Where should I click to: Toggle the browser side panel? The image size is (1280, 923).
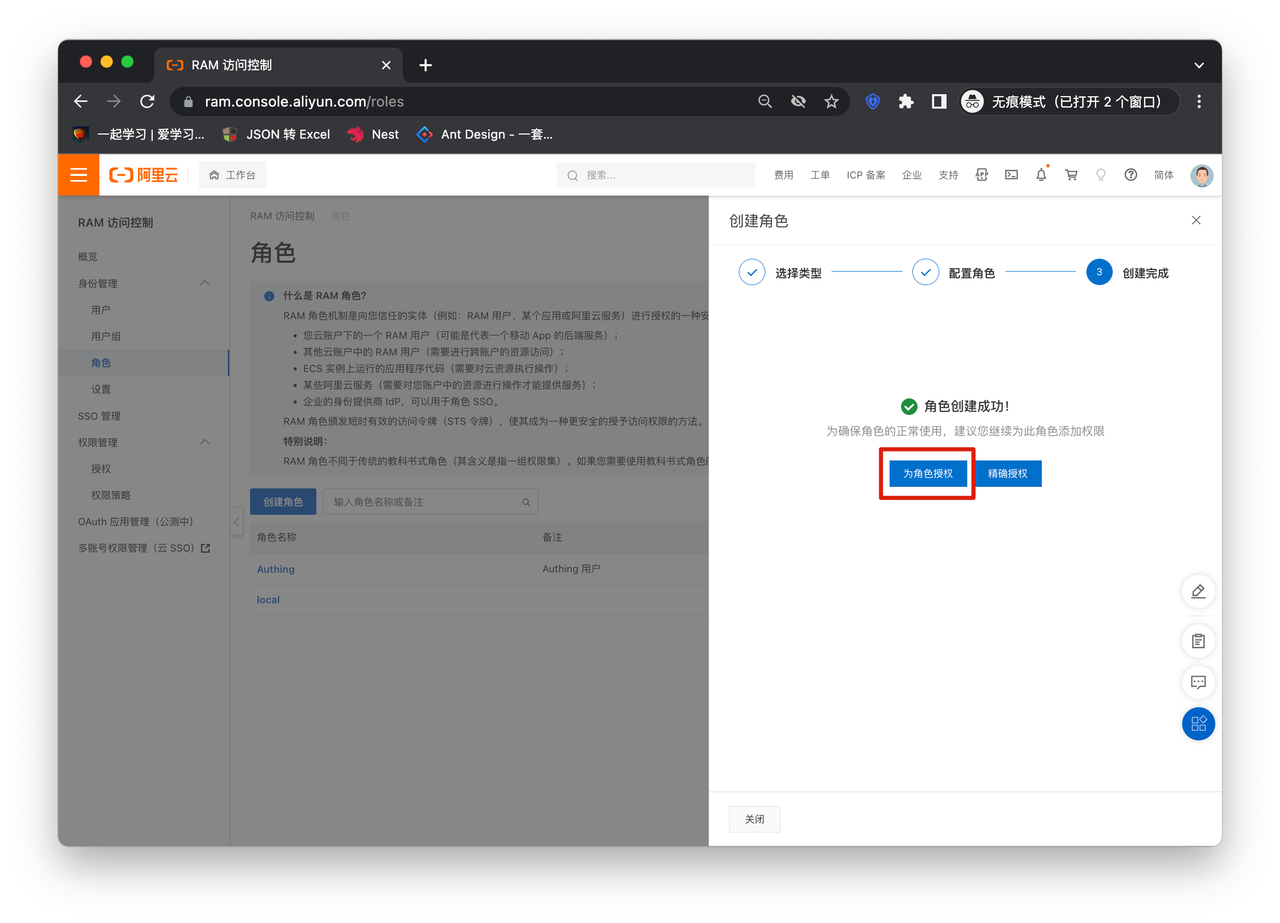click(x=939, y=101)
